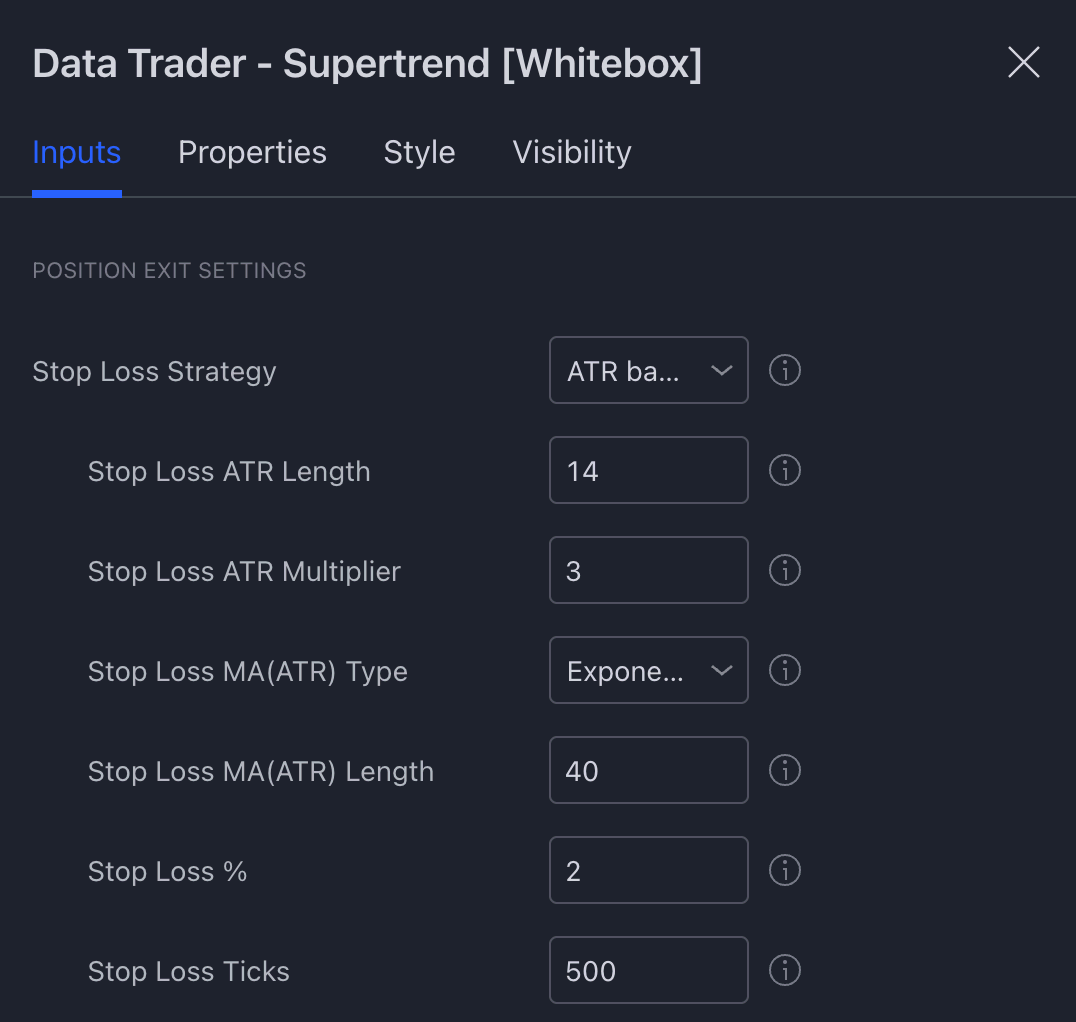Open the info tooltip for Stop Loss Strategy
The width and height of the screenshot is (1076, 1022).
[785, 370]
